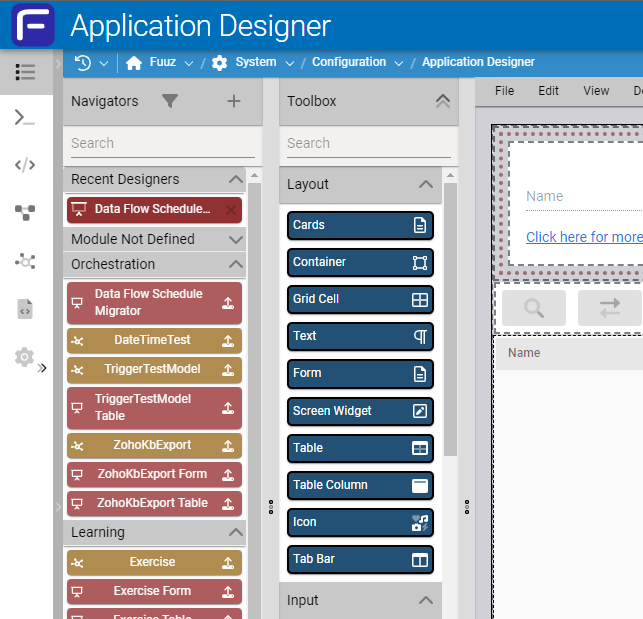Open the filter icon in Navigators
The height and width of the screenshot is (619, 643).
[x=170, y=101]
